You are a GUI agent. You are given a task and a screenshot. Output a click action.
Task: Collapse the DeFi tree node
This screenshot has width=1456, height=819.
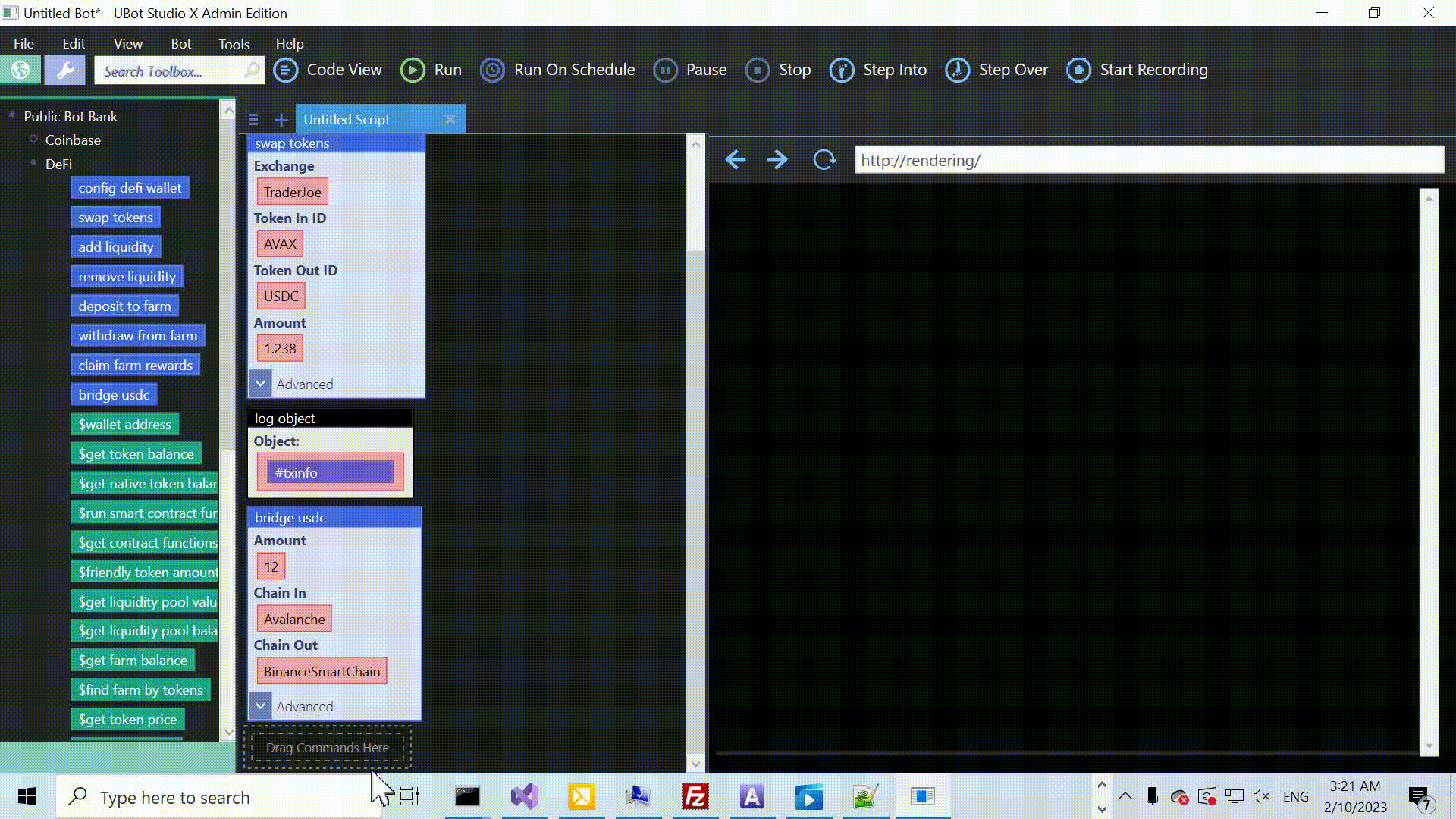tap(33, 163)
